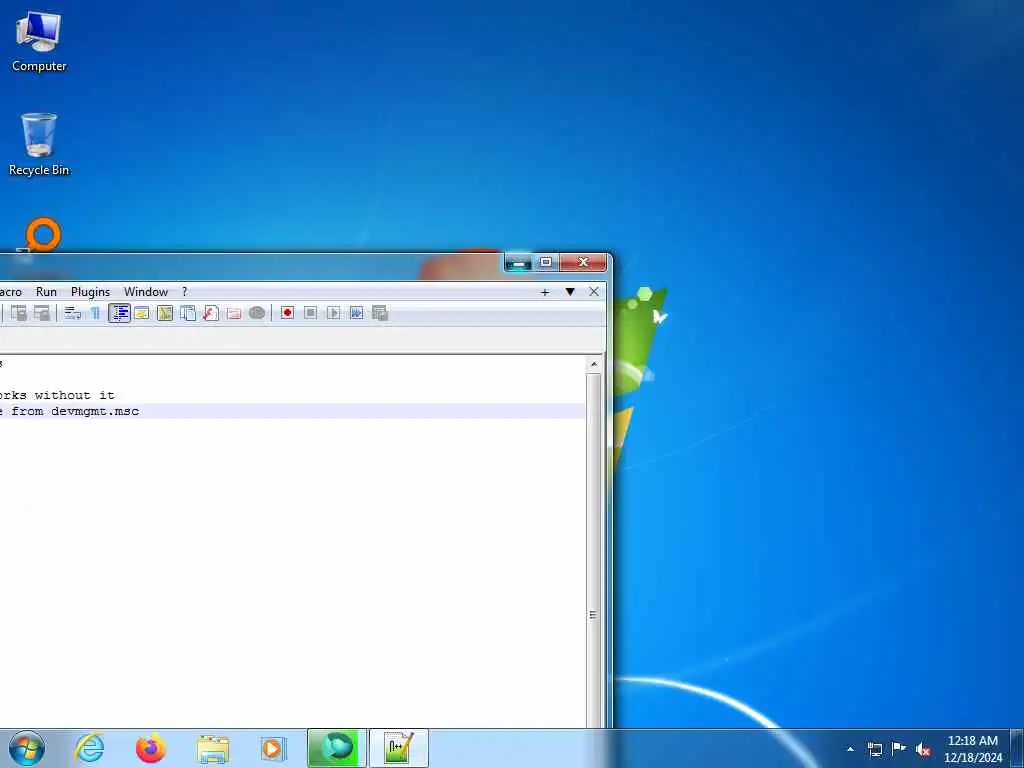Open Folder as Workspace icon
This screenshot has height=768, width=1024.
point(234,313)
